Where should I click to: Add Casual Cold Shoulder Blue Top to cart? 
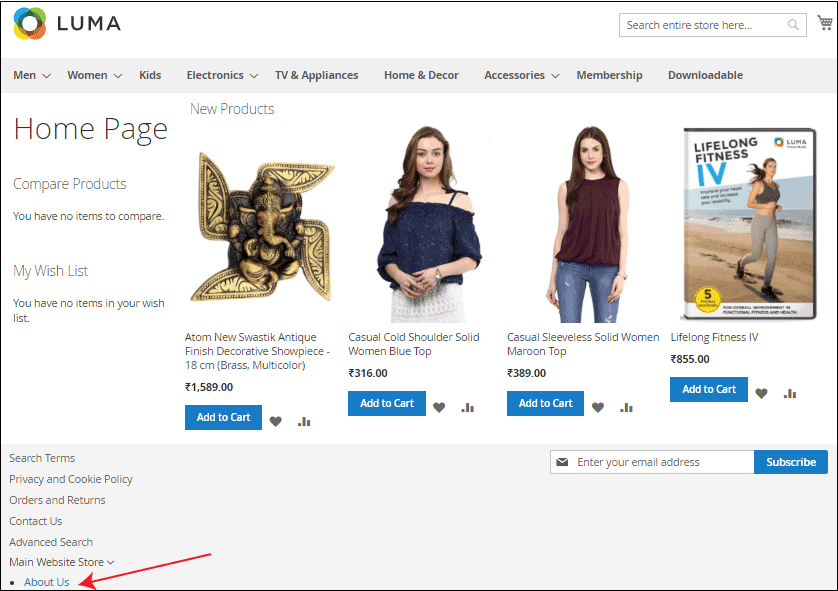point(387,403)
